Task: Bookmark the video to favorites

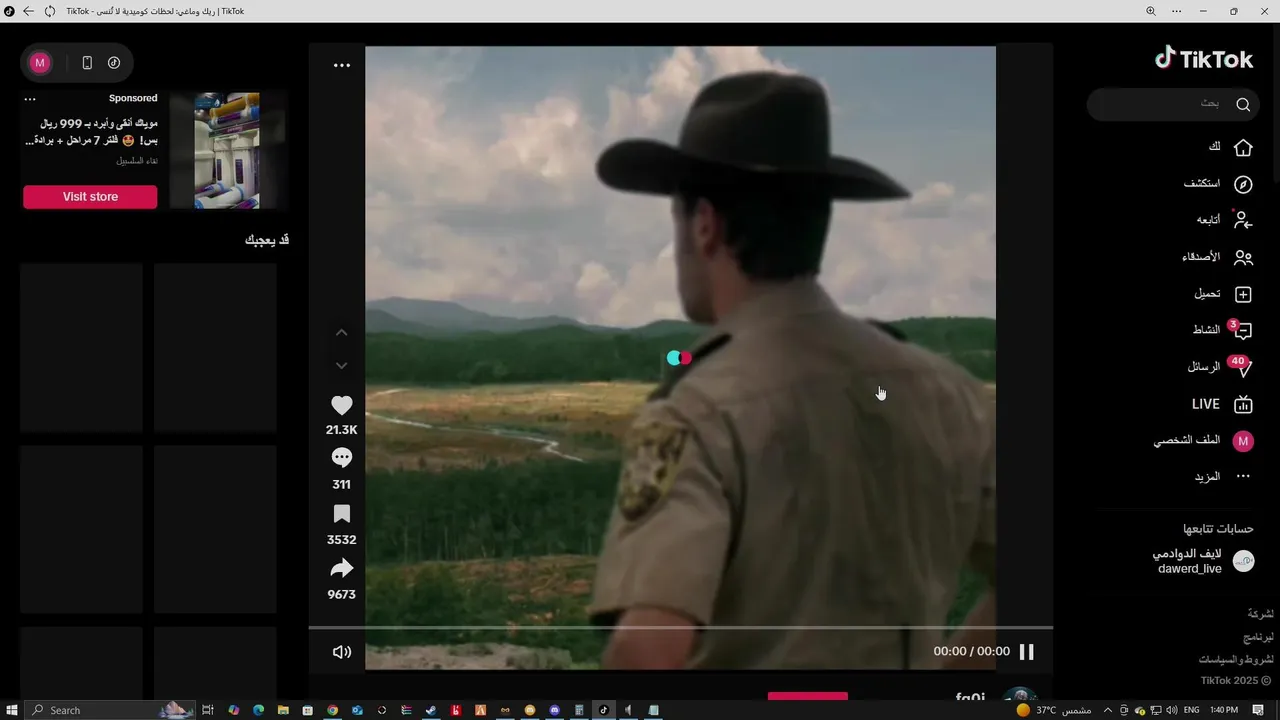Action: point(342,514)
